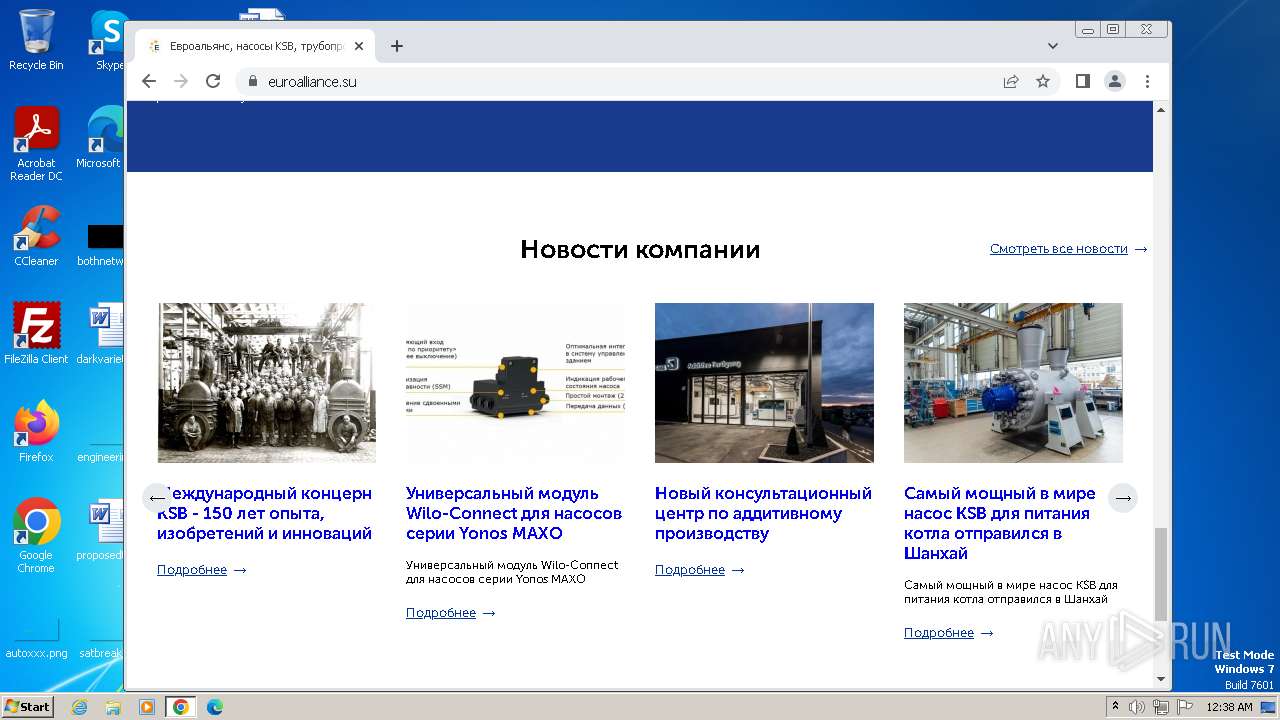Launch Internet Explorer from the taskbar
Screen dimensions: 1280x720
click(79, 707)
